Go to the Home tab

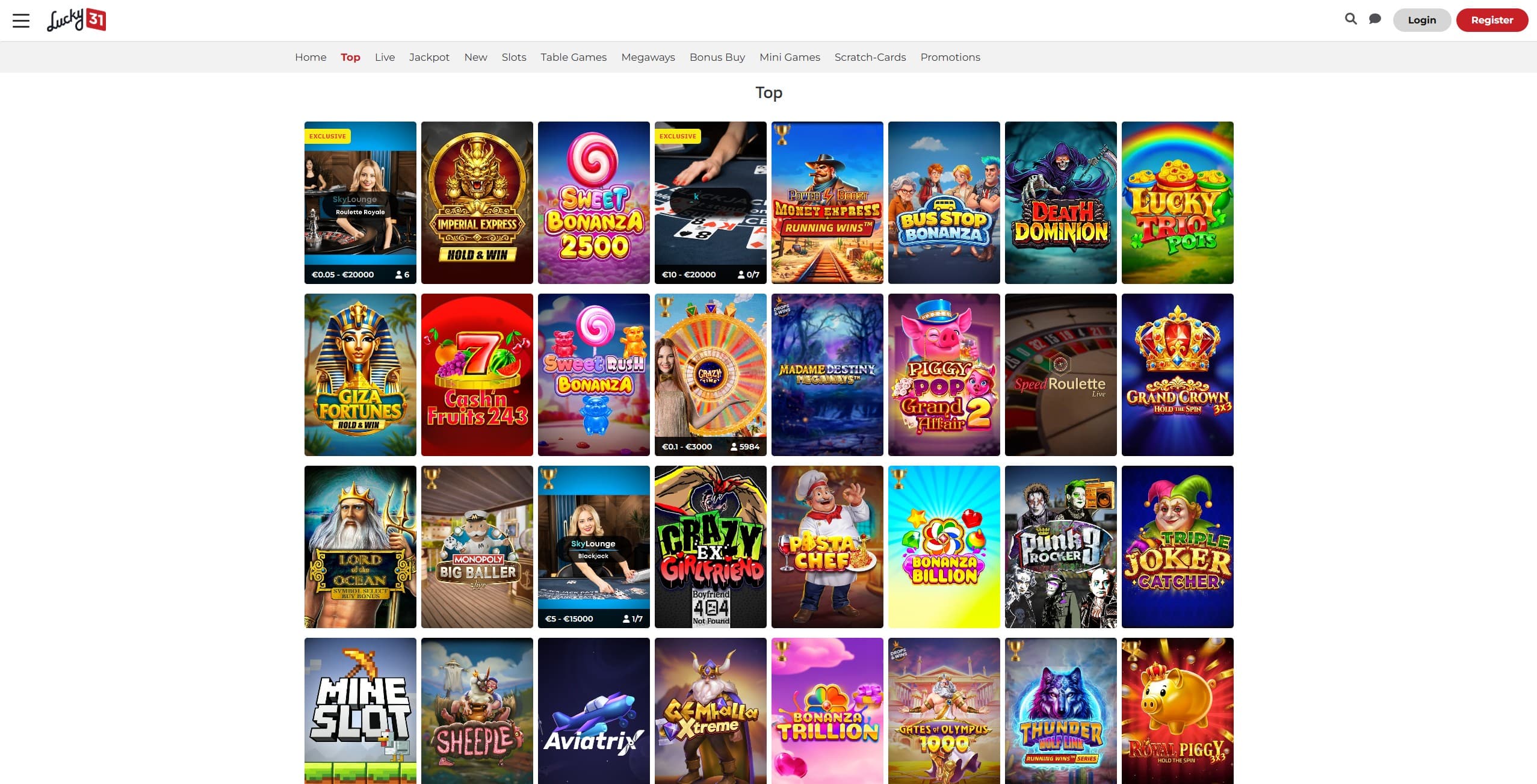(x=311, y=57)
